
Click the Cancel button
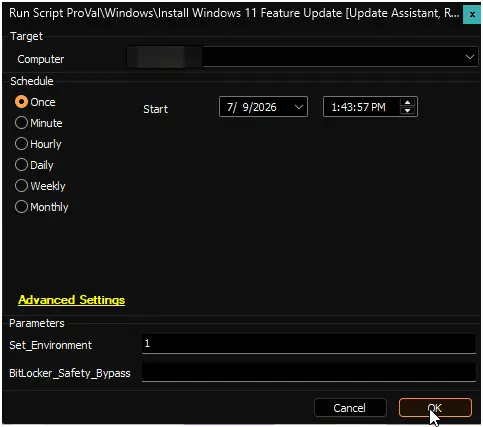[350, 408]
